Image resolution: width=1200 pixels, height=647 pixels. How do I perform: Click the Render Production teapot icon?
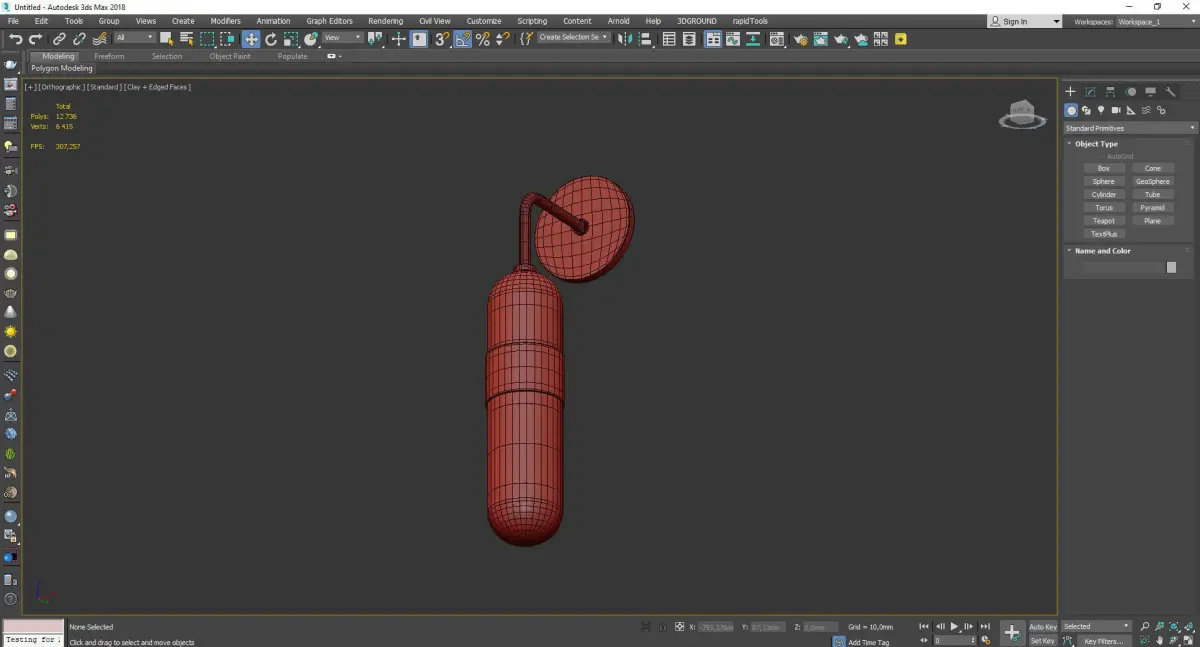pyautogui.click(x=841, y=39)
